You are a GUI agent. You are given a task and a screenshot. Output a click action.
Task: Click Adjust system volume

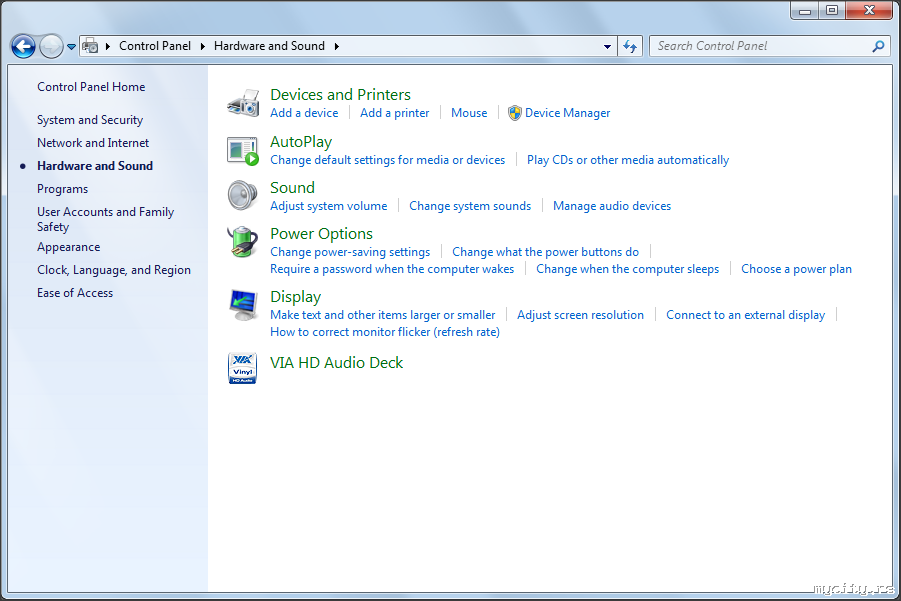click(329, 206)
